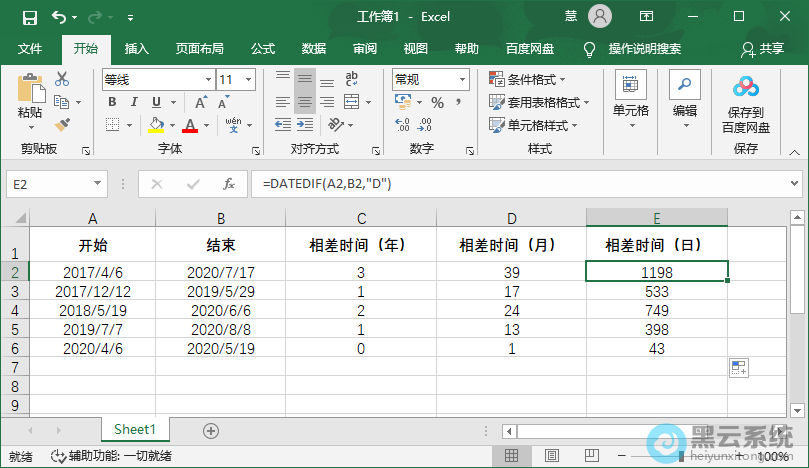Open the number format dropdown 常规
The image size is (809, 468).
462,79
